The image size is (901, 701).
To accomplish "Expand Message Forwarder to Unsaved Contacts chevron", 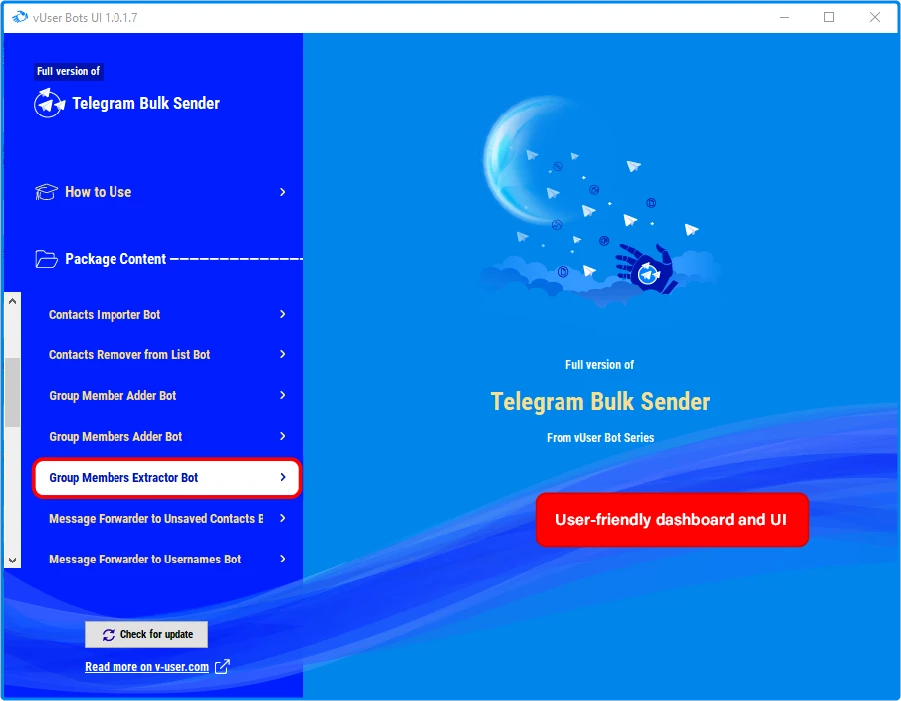I will point(282,518).
